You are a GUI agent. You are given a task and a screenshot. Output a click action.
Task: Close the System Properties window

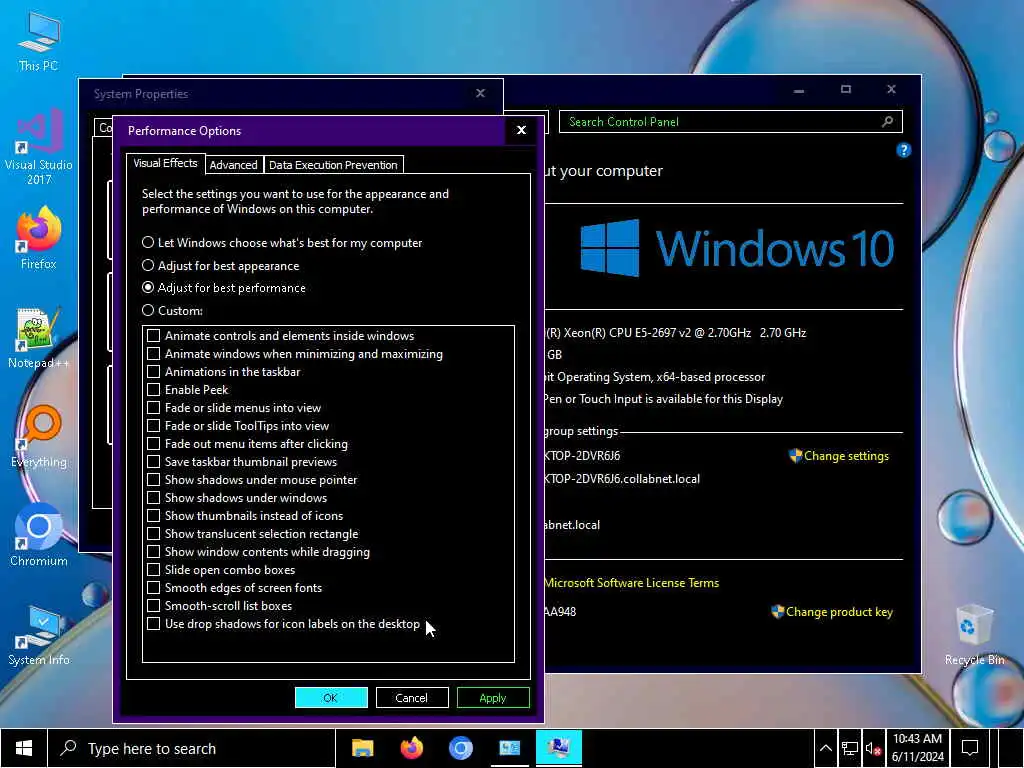click(x=481, y=93)
